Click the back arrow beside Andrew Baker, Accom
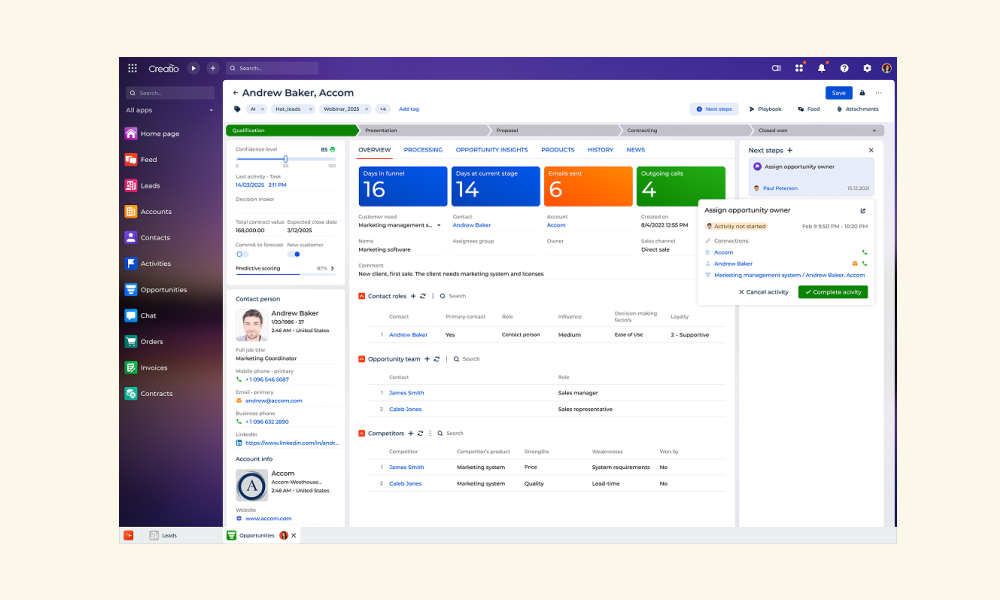The height and width of the screenshot is (600, 1000). 235,93
